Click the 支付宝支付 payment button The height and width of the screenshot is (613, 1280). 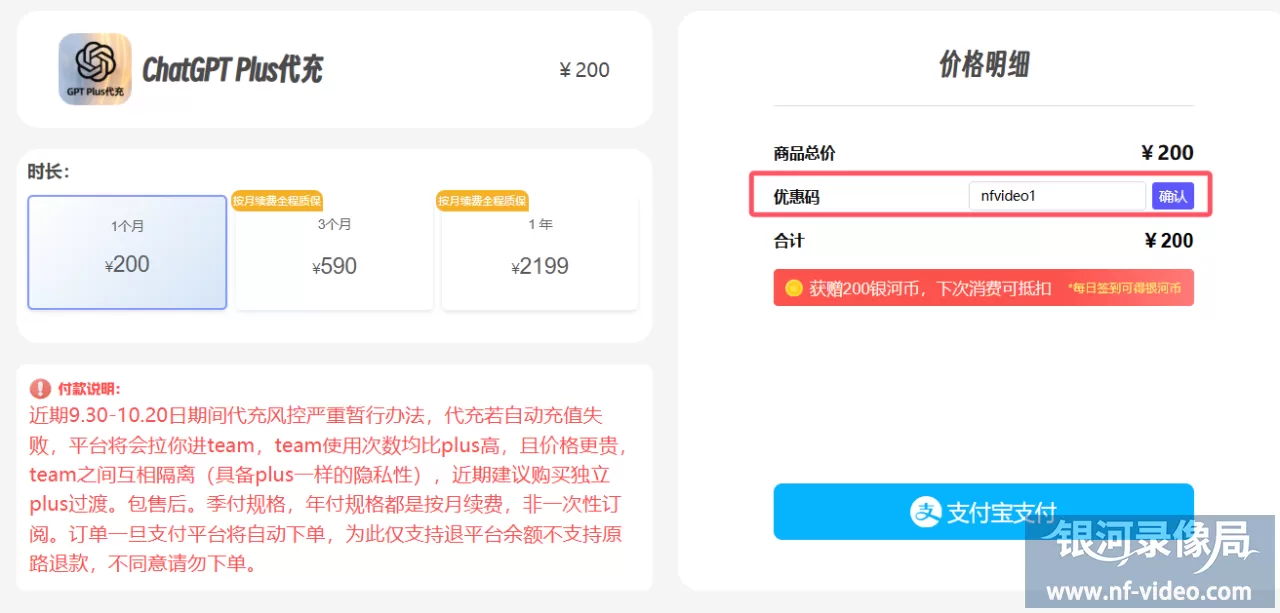click(x=983, y=511)
